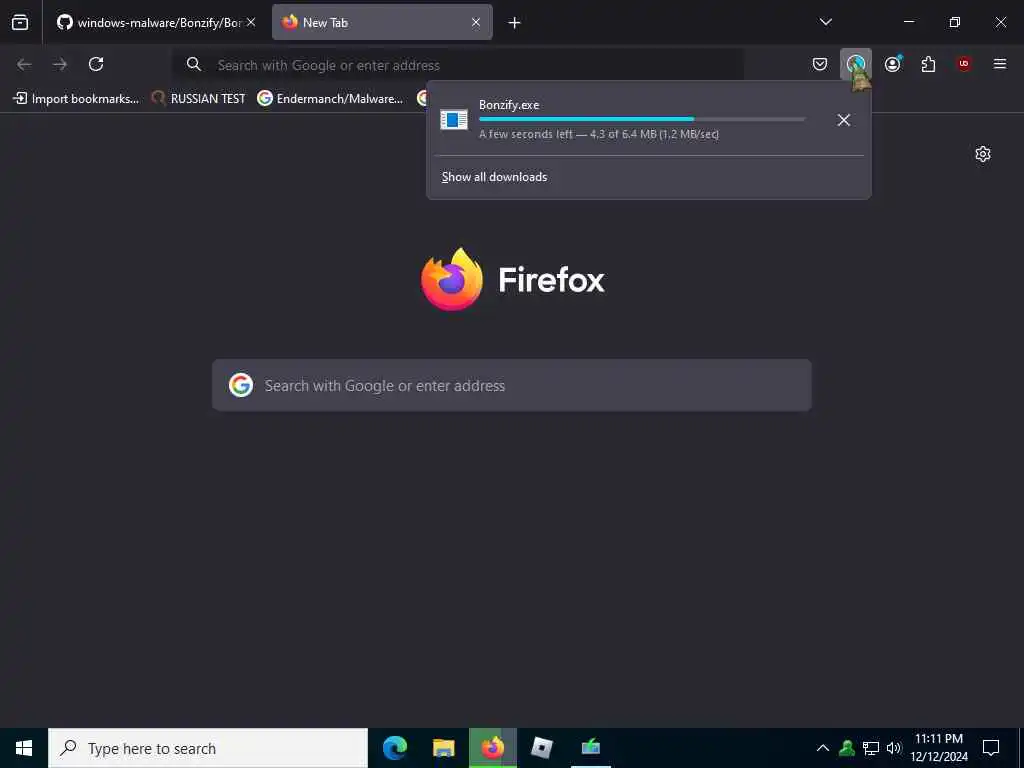
Task: Personalize new tab with gear icon
Action: tap(983, 154)
